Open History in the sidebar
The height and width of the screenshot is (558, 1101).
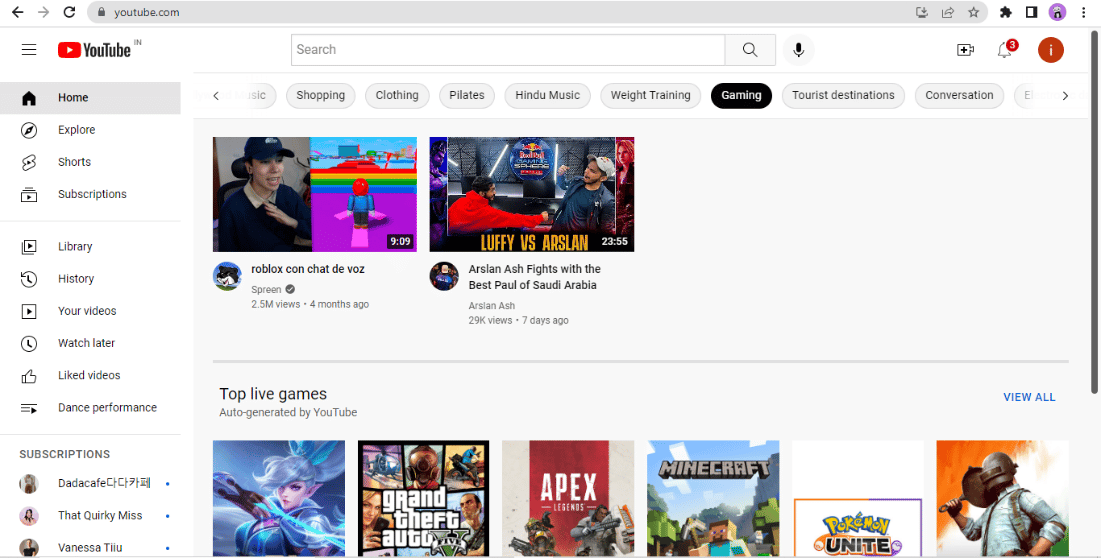click(x=90, y=279)
